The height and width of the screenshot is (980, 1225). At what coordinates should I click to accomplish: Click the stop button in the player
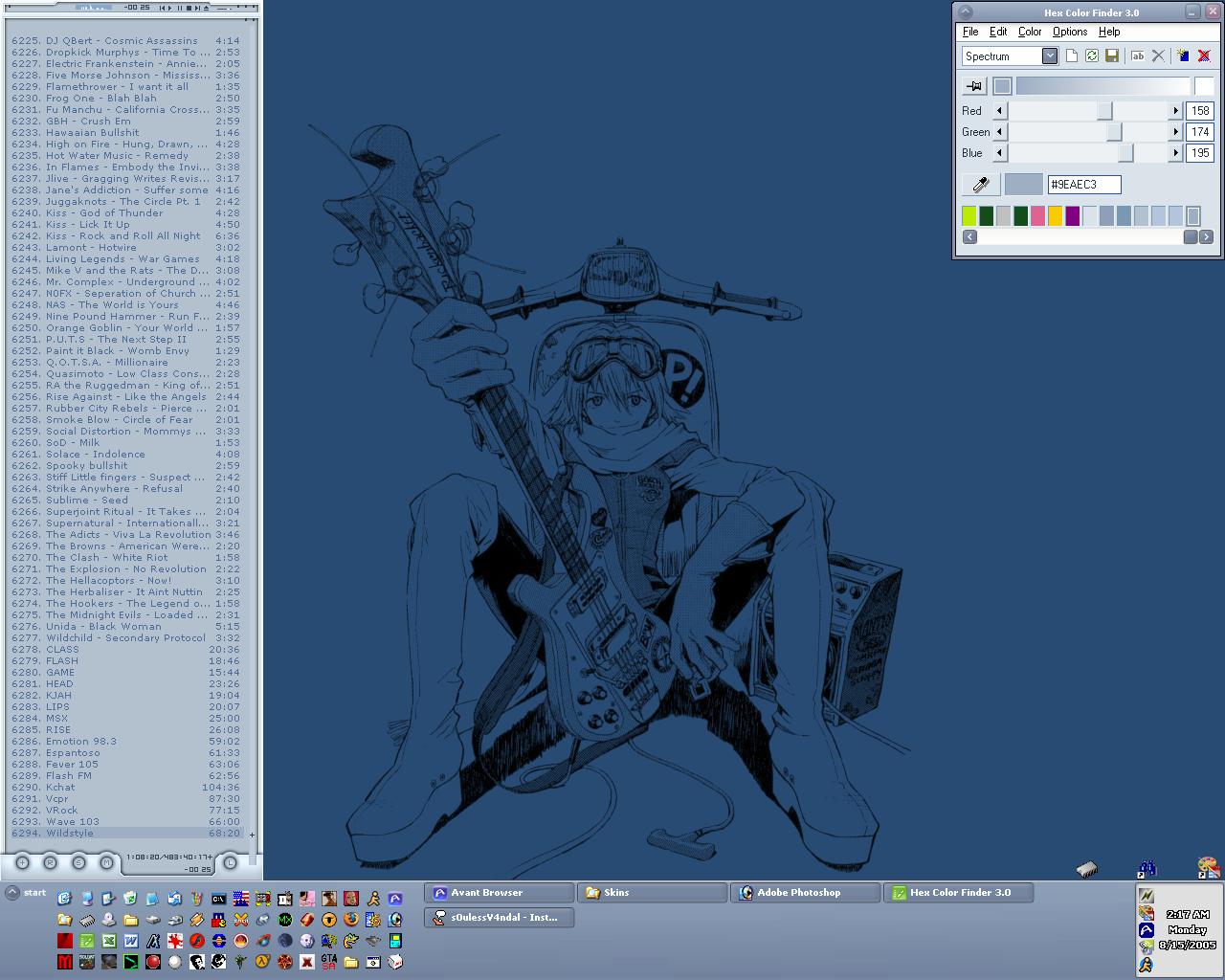tap(189, 8)
